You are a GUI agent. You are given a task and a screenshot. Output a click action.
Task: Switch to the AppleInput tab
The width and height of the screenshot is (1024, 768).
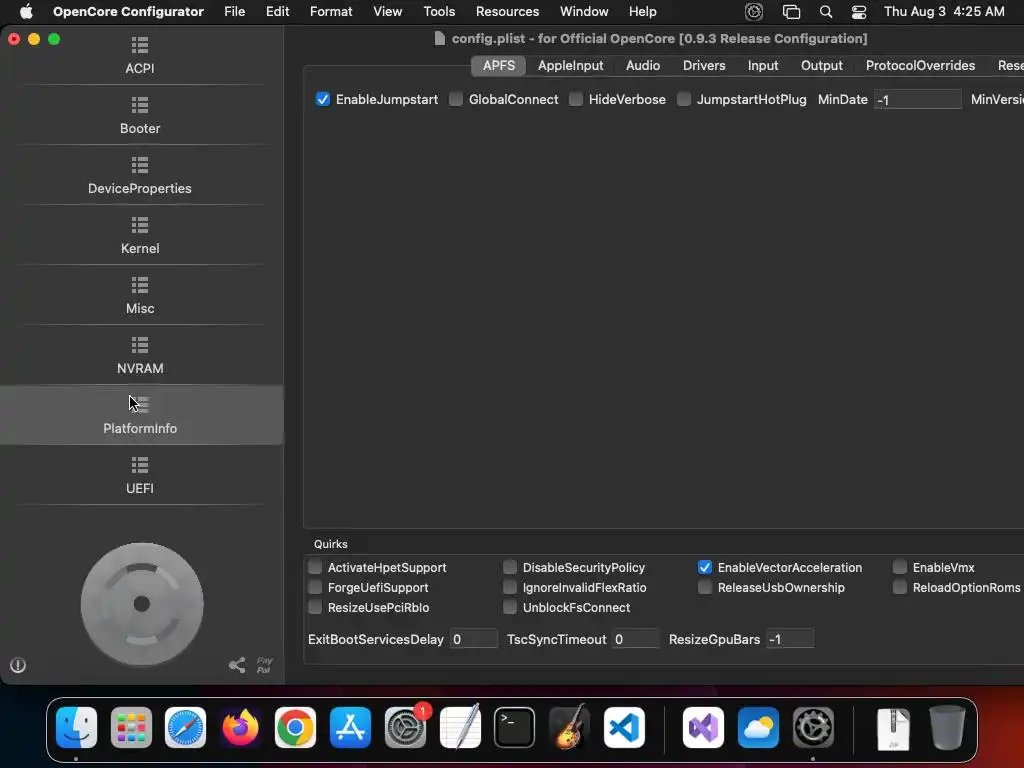coord(570,65)
